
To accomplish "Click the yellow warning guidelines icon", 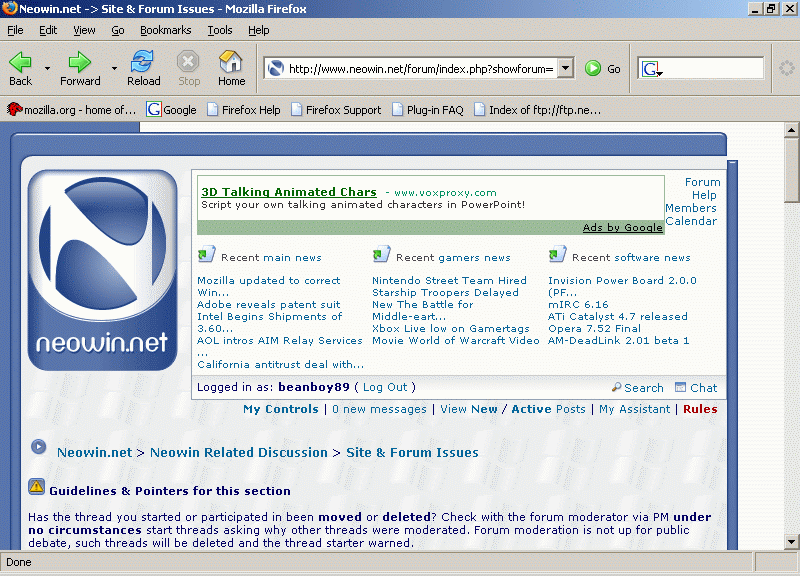I will (36, 487).
